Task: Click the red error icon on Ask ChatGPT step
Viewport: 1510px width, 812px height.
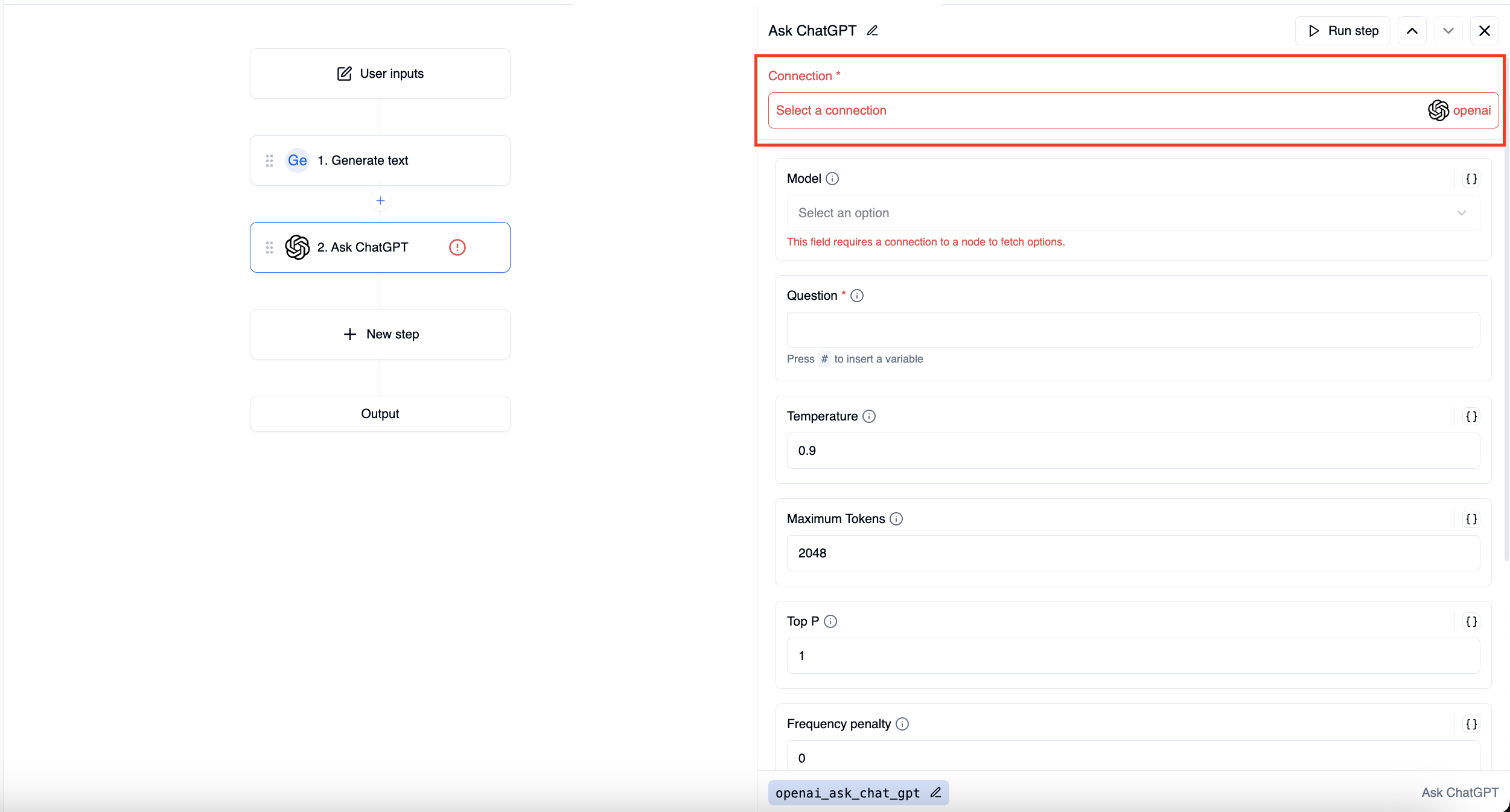Action: [x=457, y=247]
